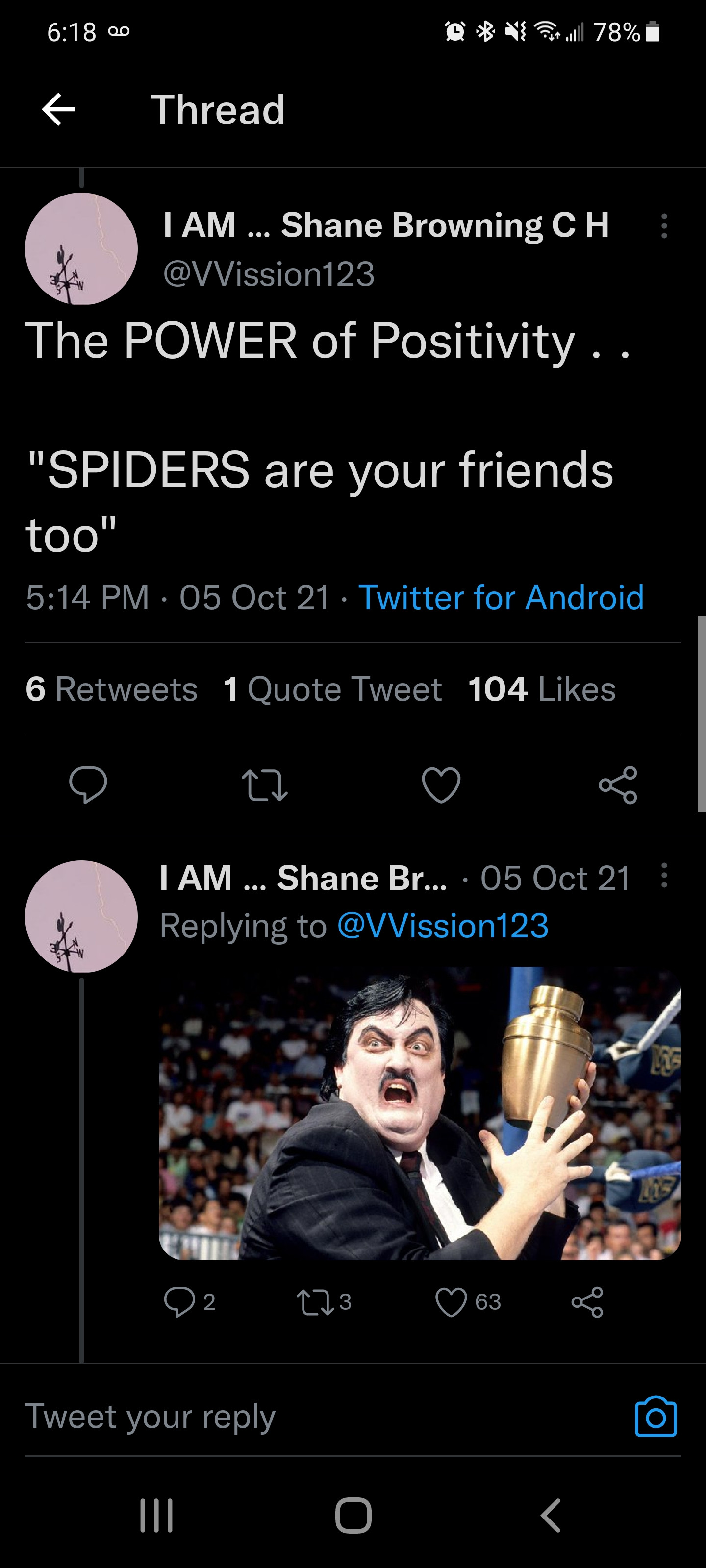Open the main tweet author's profile picture
This screenshot has width=706, height=1568.
81,248
